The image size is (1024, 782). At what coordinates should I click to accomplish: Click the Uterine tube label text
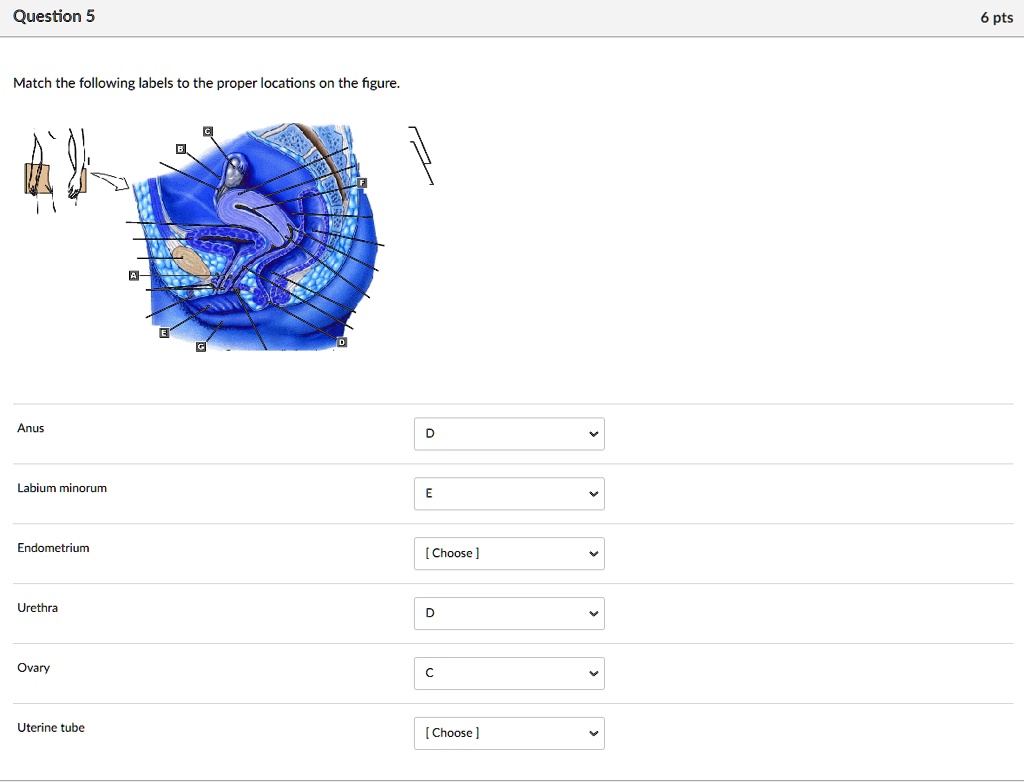(x=51, y=728)
